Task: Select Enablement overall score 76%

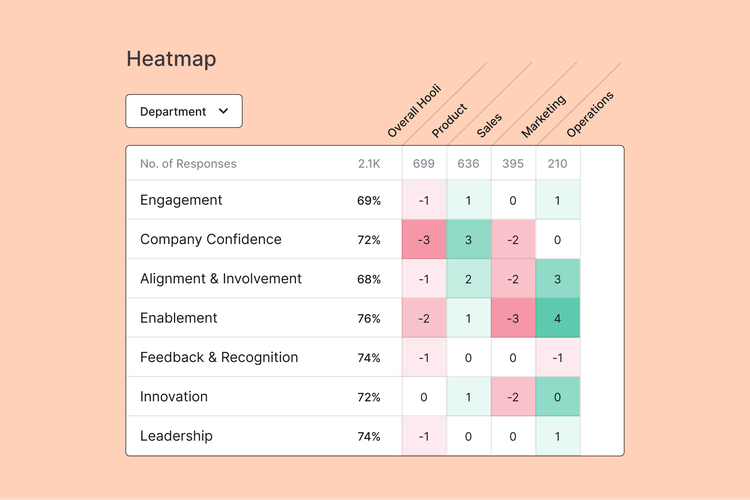Action: click(369, 318)
